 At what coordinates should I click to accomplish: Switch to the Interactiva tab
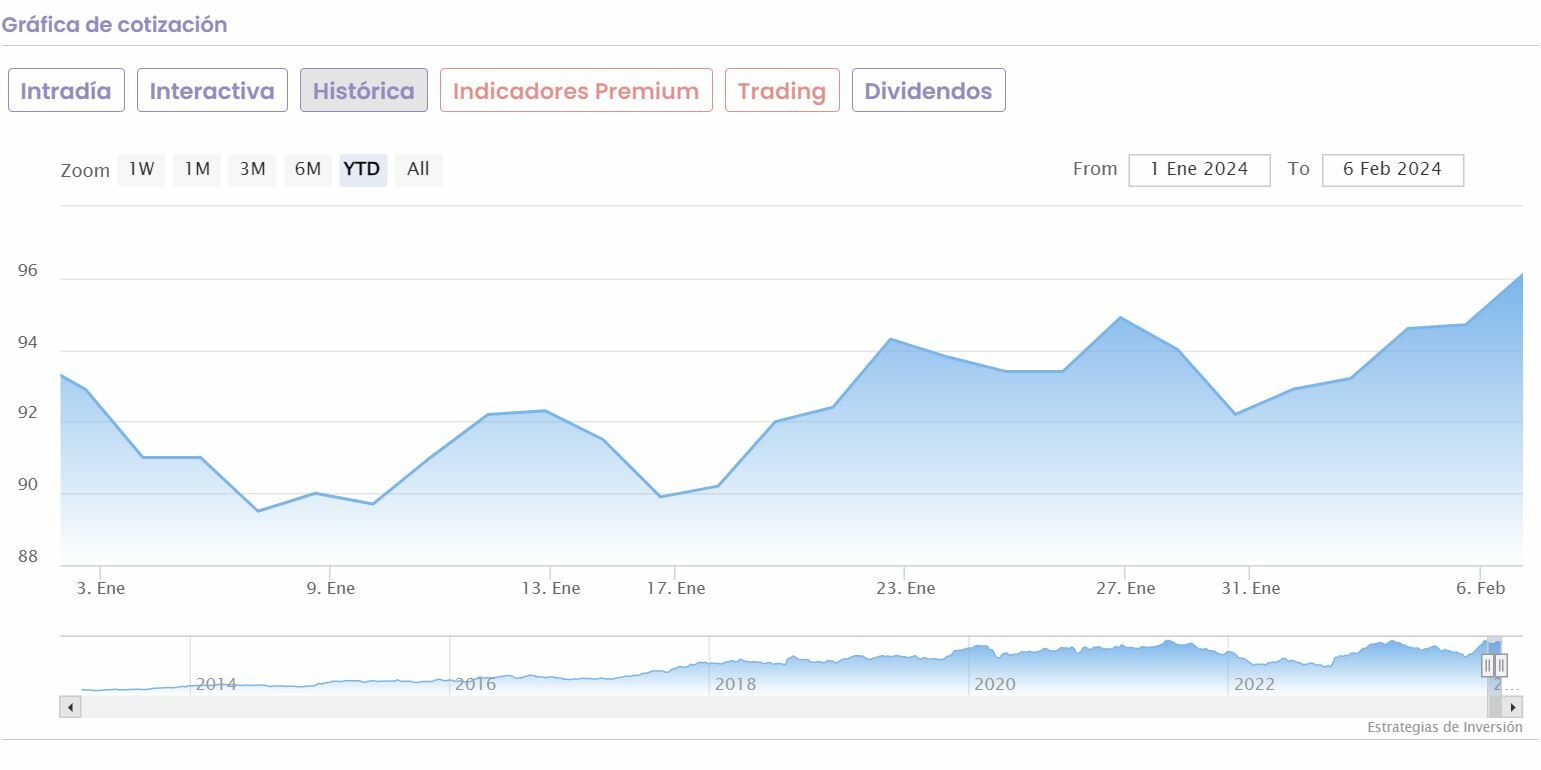click(212, 91)
